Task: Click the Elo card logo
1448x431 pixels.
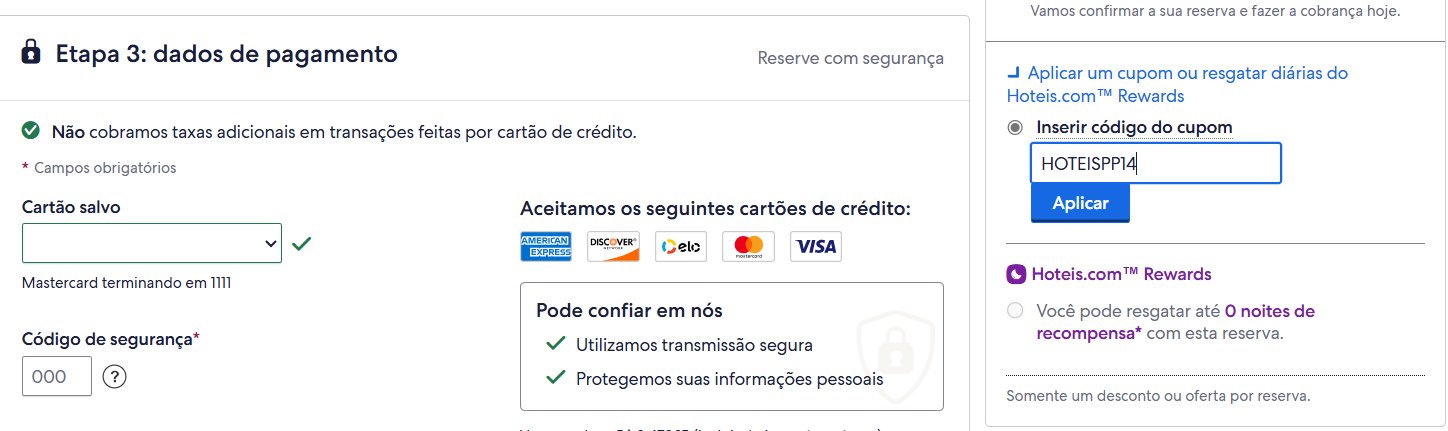Action: click(681, 246)
